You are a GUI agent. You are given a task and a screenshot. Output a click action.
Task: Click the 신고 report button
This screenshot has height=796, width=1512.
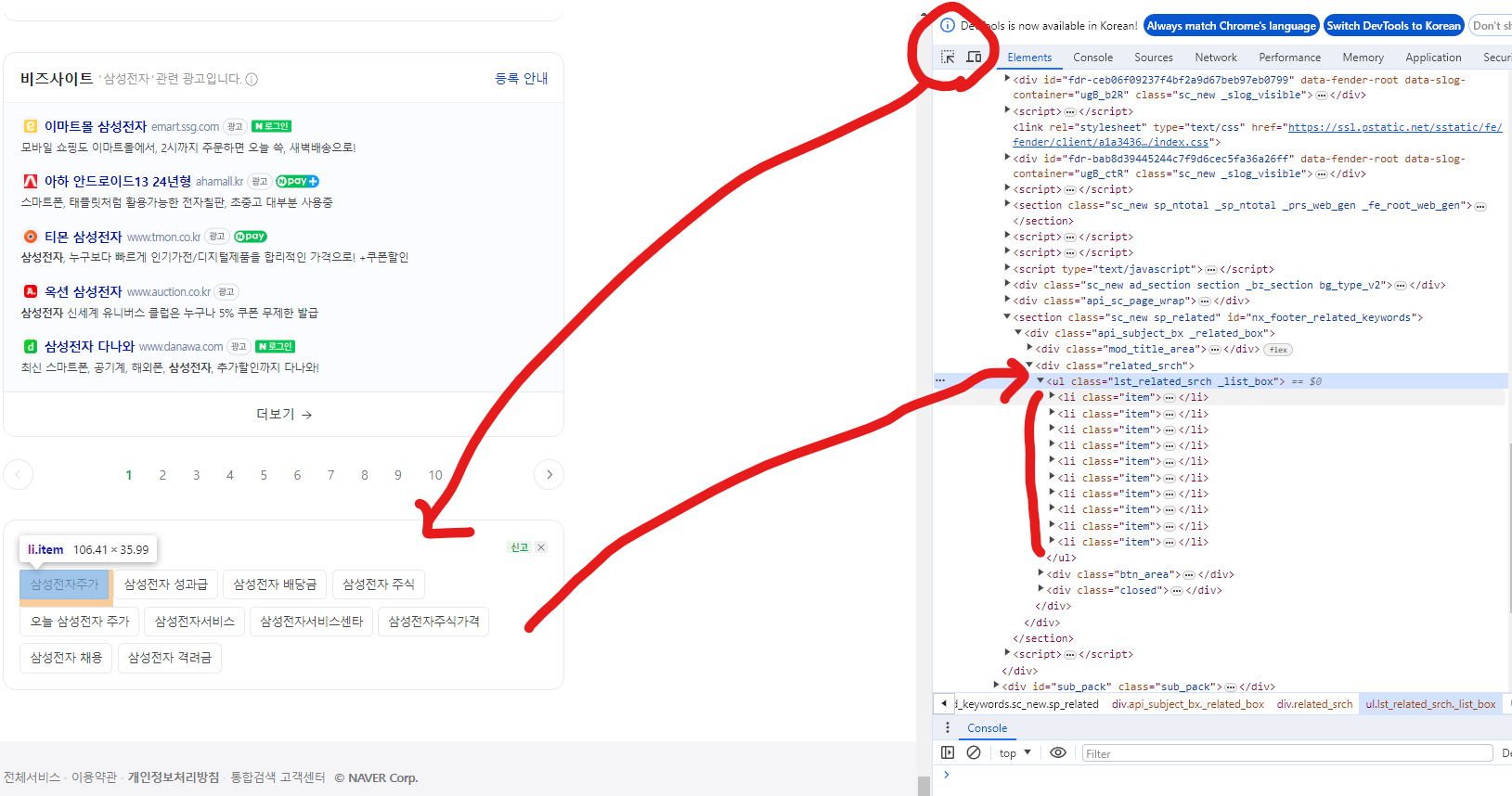pyautogui.click(x=520, y=547)
